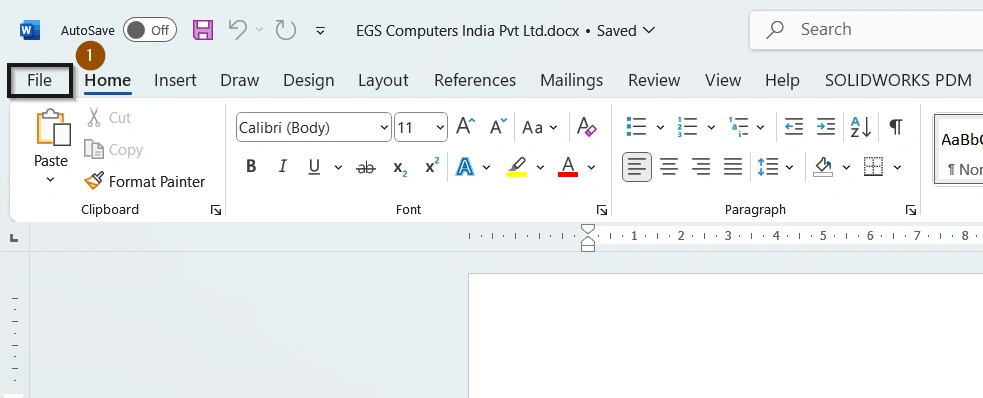Toggle Strikethrough formatting
The height and width of the screenshot is (398, 983).
click(x=366, y=167)
